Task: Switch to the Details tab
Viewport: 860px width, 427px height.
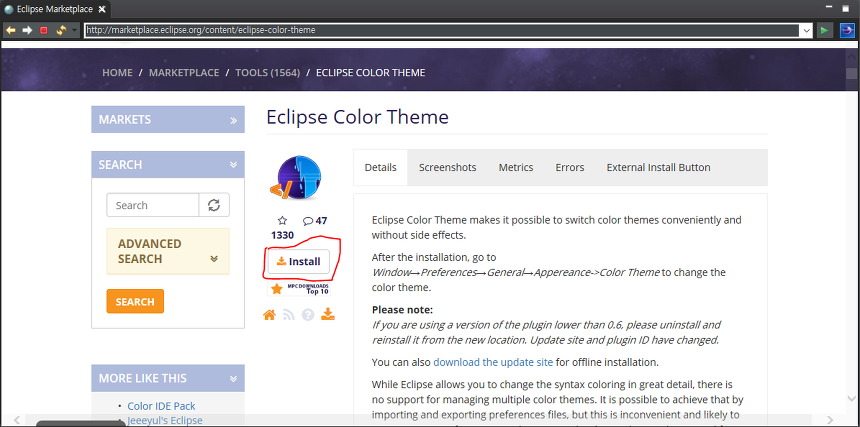Action: (381, 167)
